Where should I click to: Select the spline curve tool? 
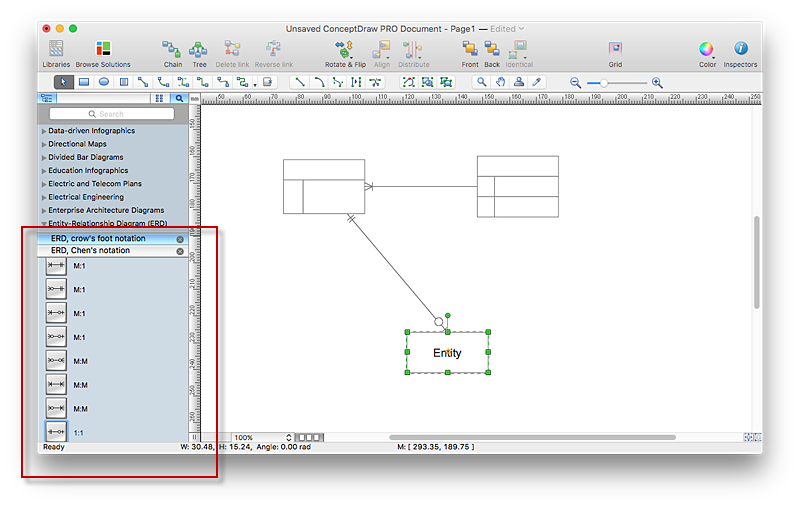tap(338, 82)
